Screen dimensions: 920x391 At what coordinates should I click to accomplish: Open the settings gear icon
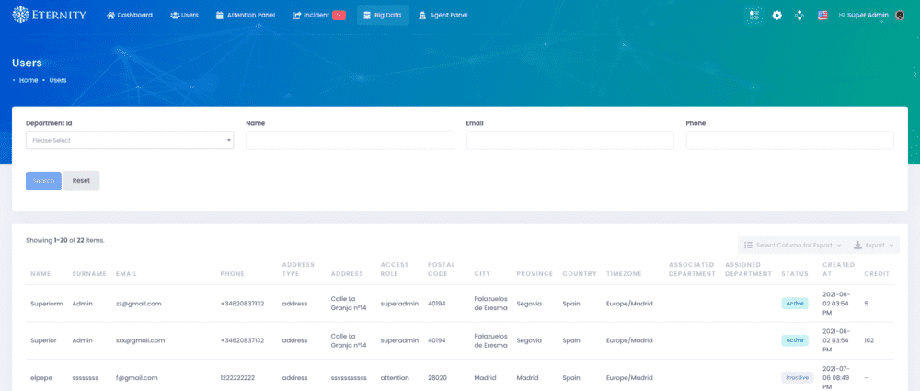(x=777, y=15)
